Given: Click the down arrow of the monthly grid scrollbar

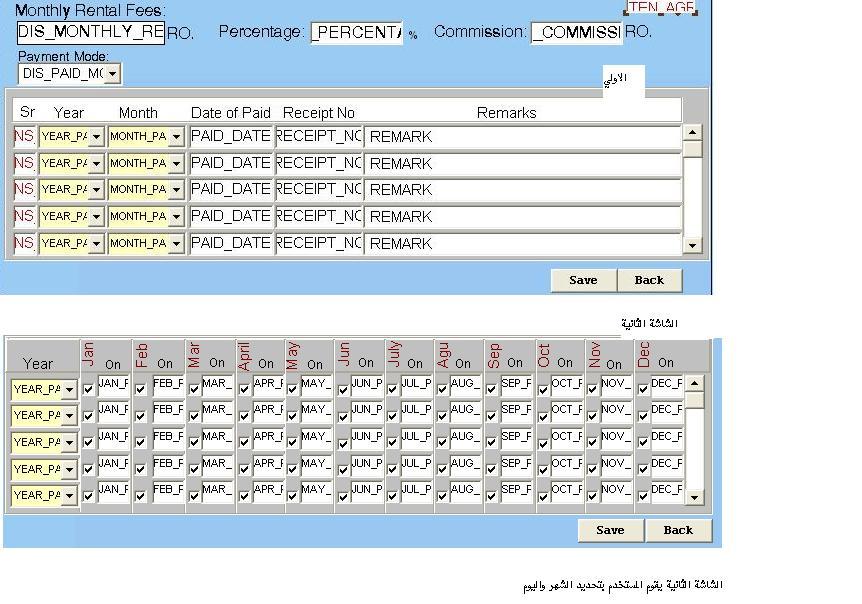Looking at the screenshot, I should (695, 497).
